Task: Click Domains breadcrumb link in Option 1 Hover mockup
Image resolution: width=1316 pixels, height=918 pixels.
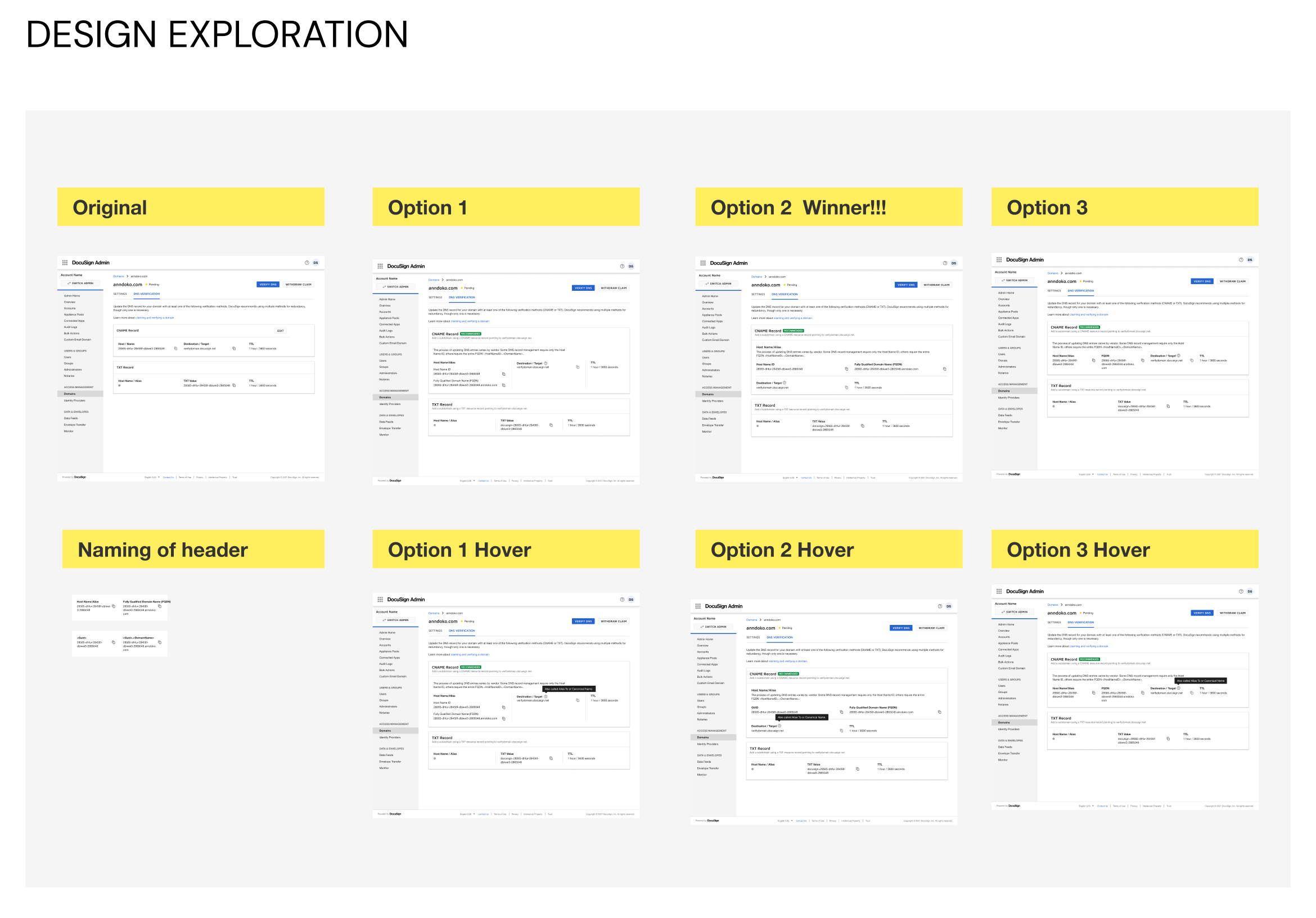Action: point(433,614)
